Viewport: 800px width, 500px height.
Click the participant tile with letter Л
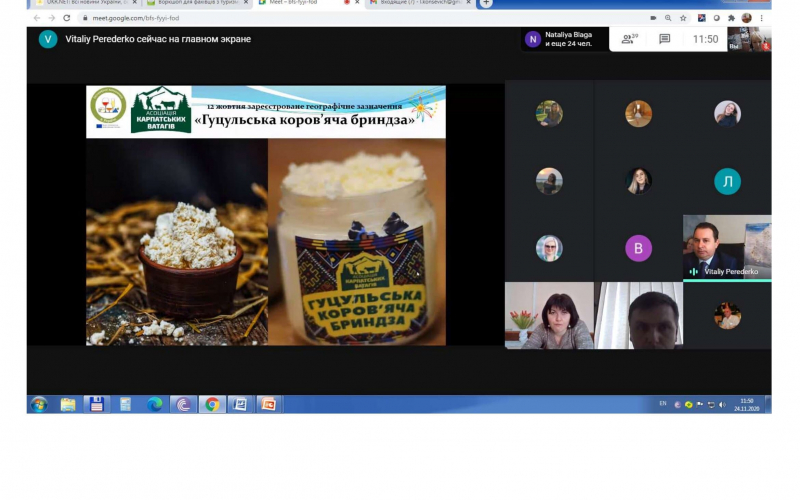click(727, 181)
